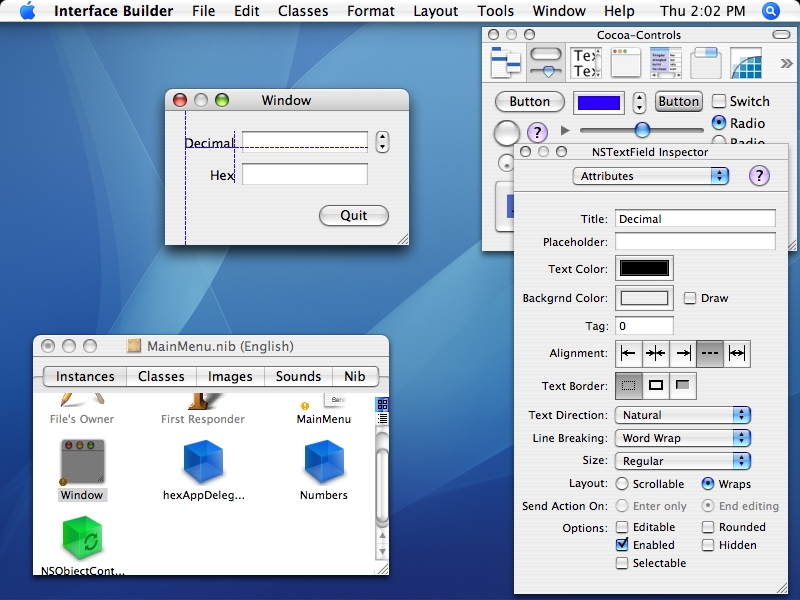Click the purple help button in the Controls palette
This screenshot has height=600, width=800.
[537, 132]
